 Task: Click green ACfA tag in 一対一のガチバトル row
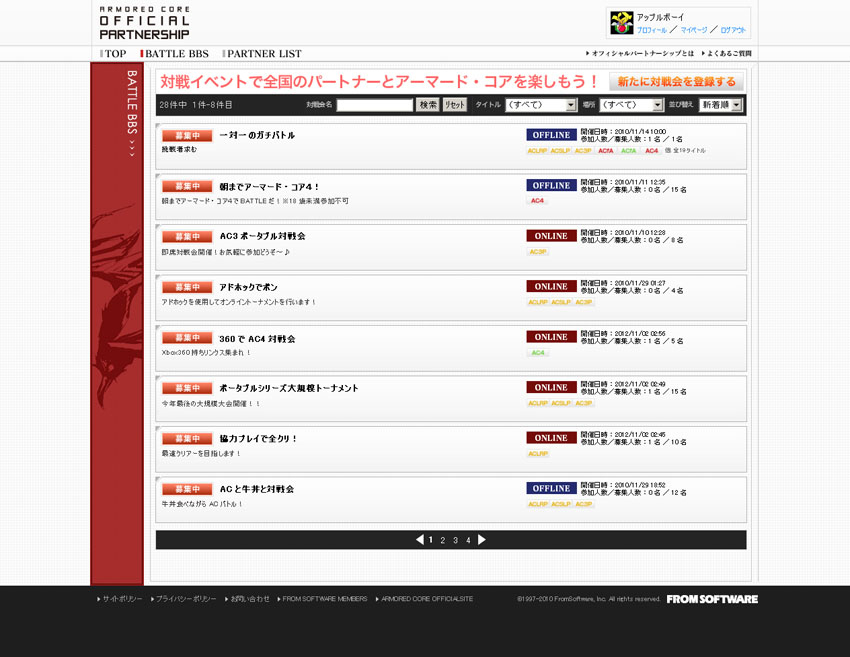628,151
